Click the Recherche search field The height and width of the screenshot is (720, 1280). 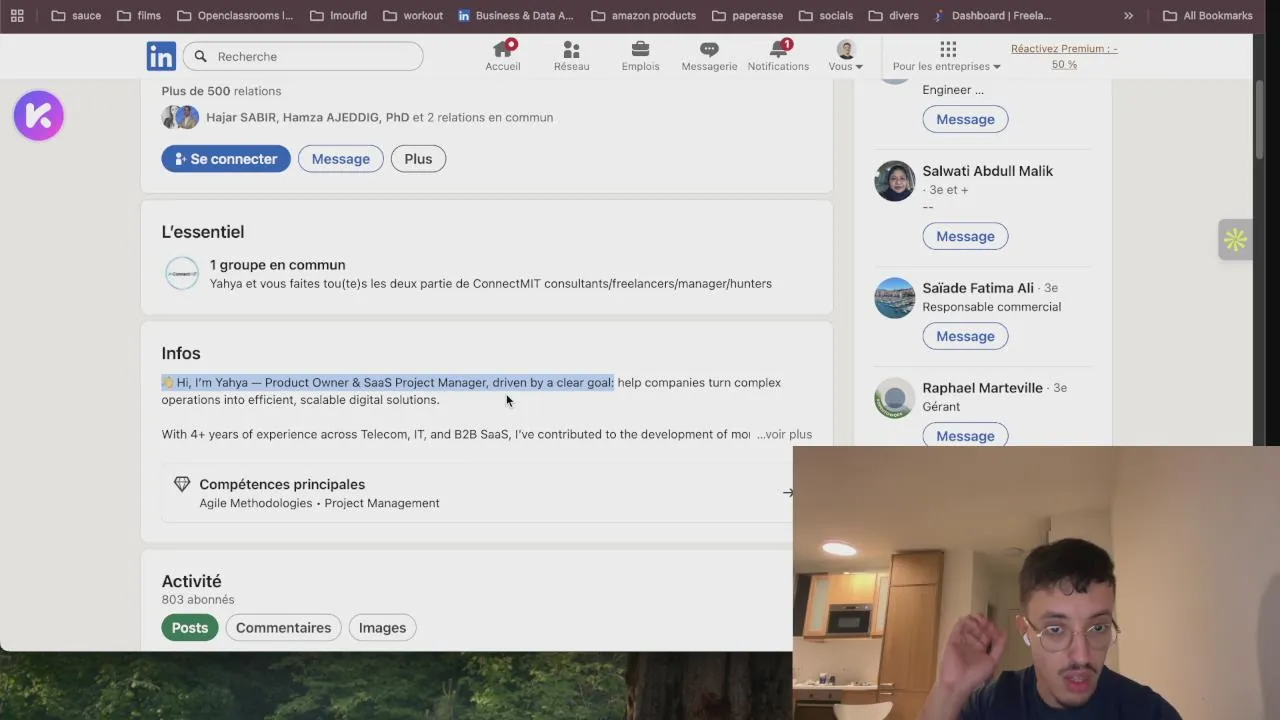click(x=303, y=57)
